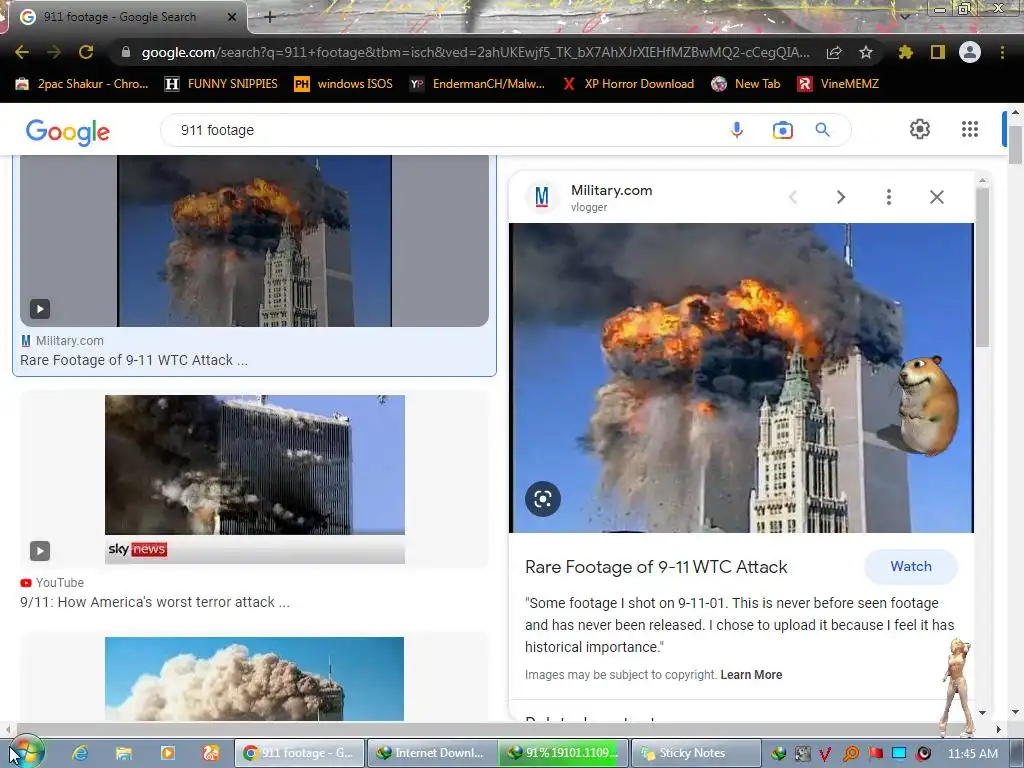Go back to the previous browser page
The image size is (1024, 768).
22,52
